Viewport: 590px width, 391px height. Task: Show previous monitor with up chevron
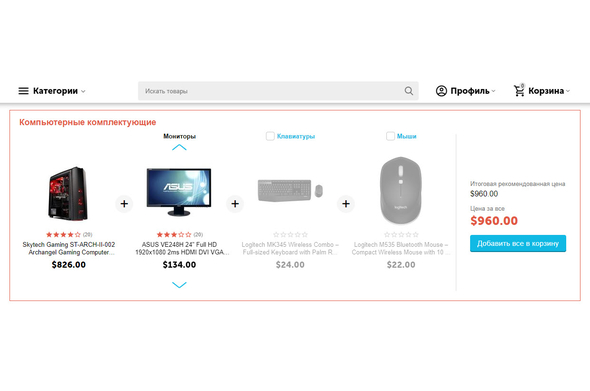tap(179, 147)
